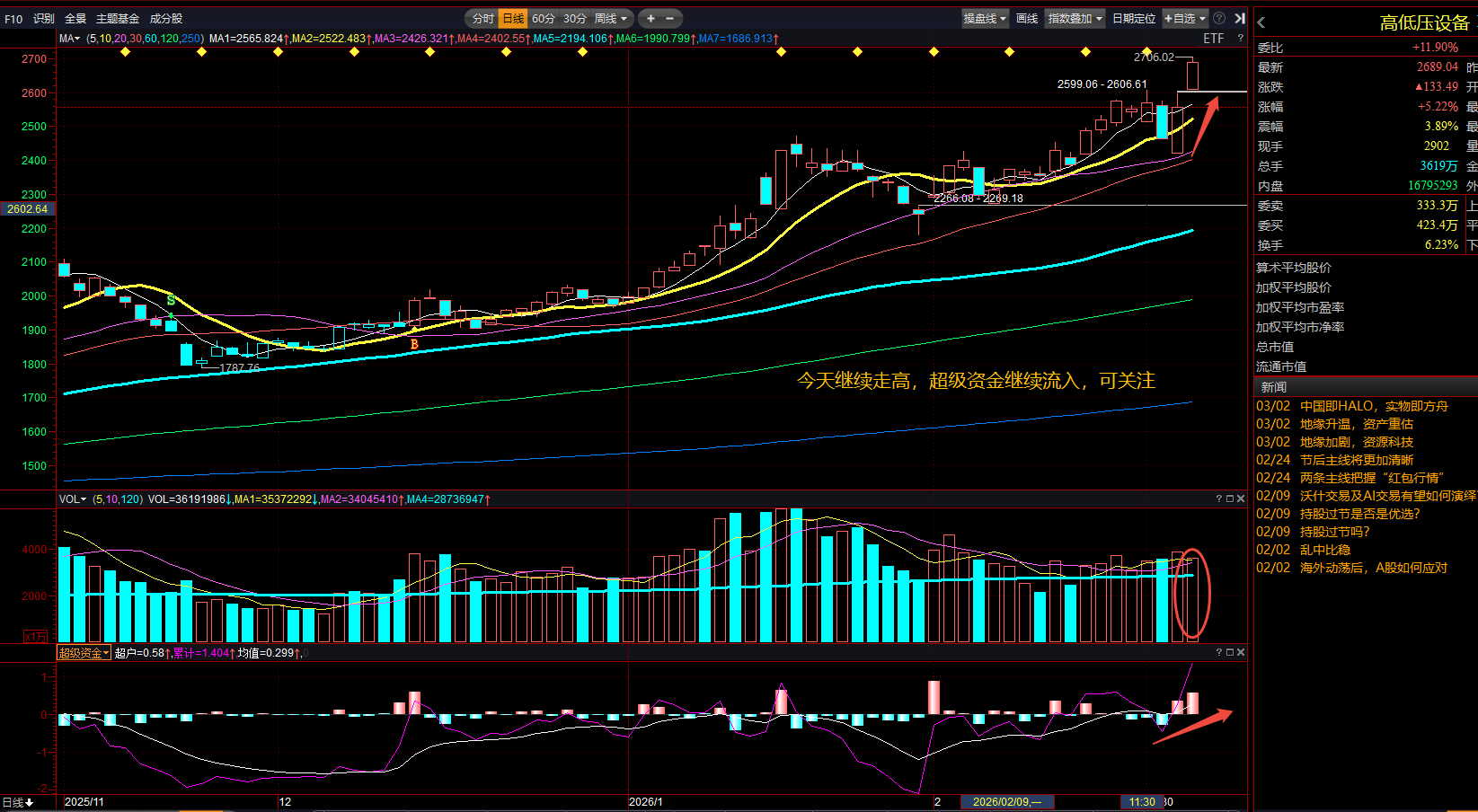The image size is (1478, 812).
Task: Click the first yellow diamond marker on chart
Action: (125, 52)
